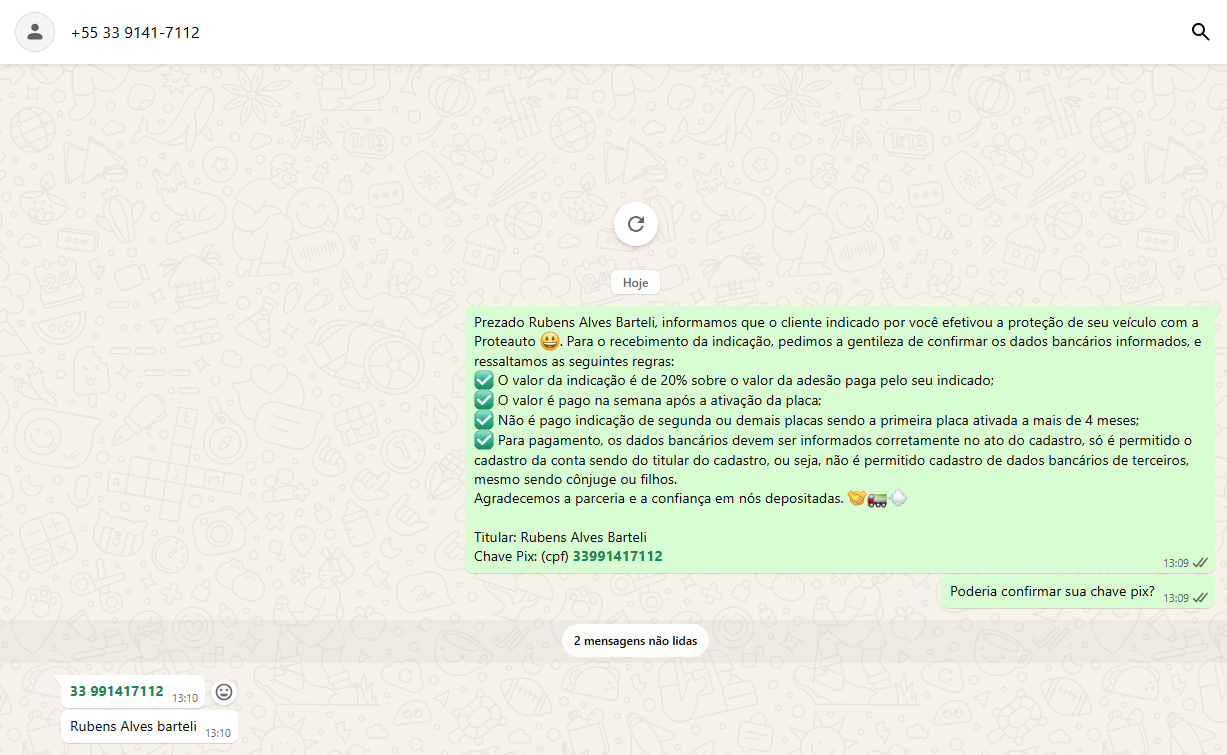Click the contact profile avatar
Screen dimensions: 1227x755
pyautogui.click(x=35, y=32)
